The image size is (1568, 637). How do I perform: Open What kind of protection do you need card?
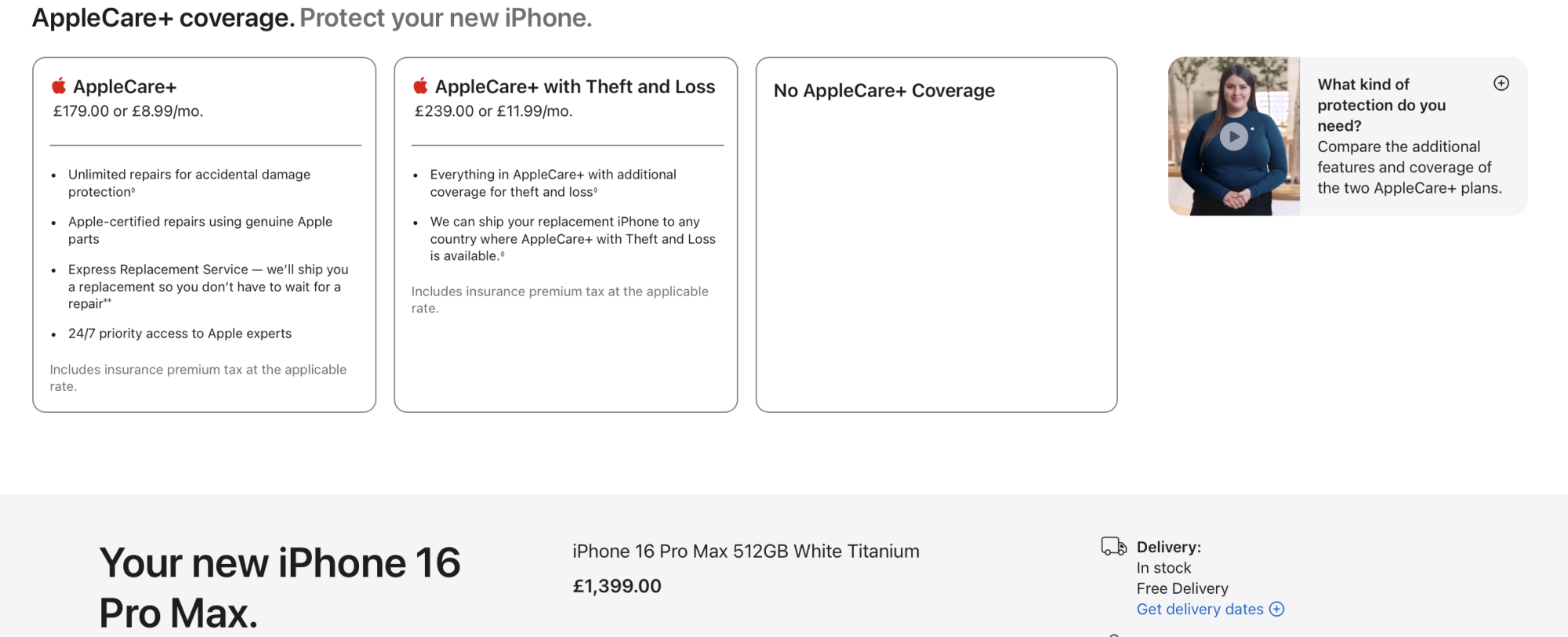[x=1348, y=136]
